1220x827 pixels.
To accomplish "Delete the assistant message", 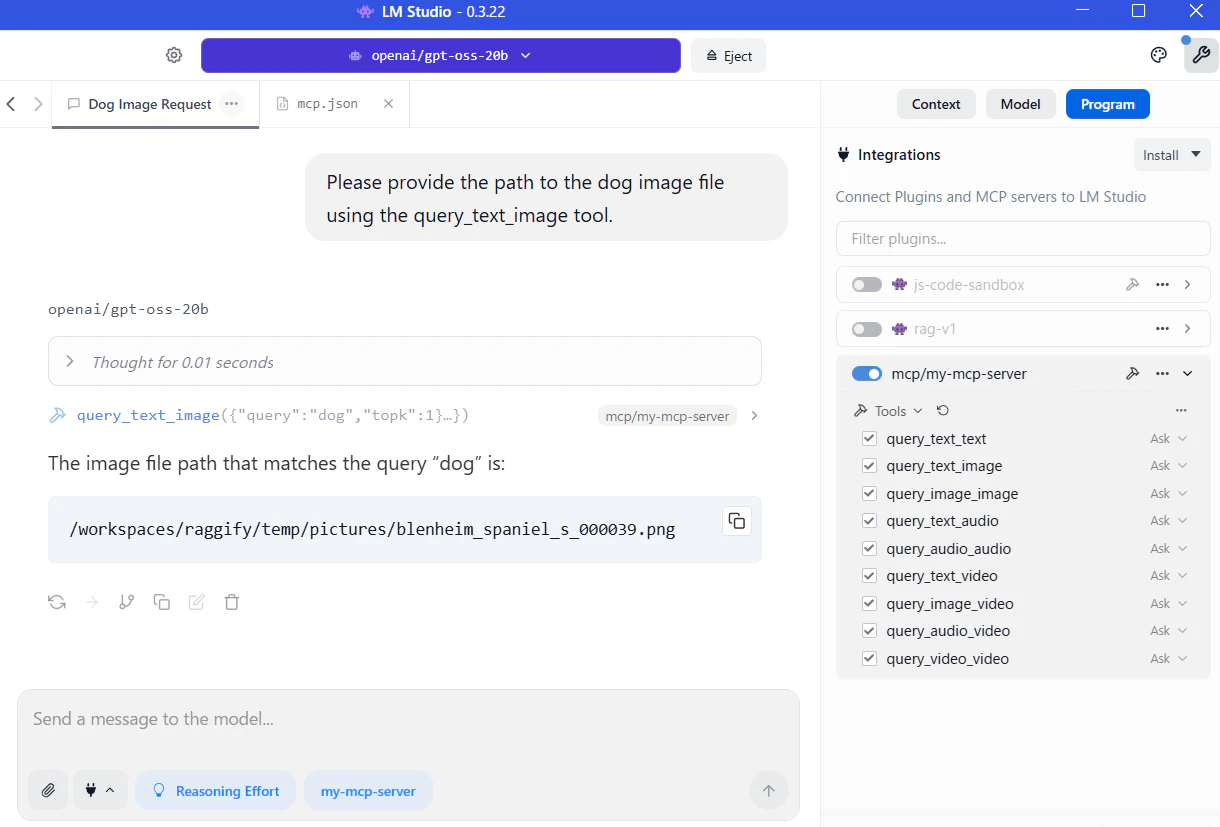I will [232, 602].
